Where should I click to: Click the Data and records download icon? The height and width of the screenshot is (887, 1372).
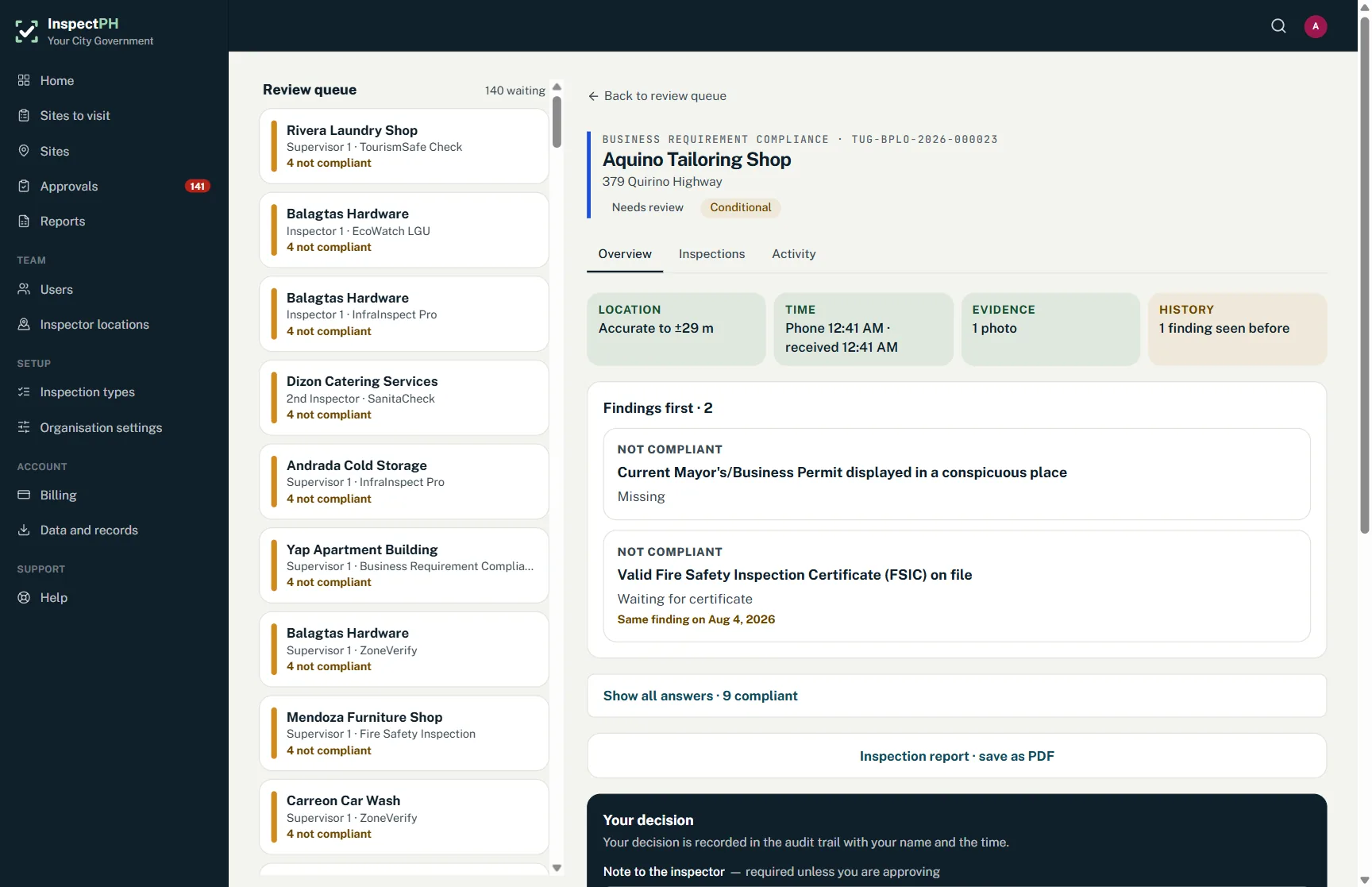click(x=24, y=530)
